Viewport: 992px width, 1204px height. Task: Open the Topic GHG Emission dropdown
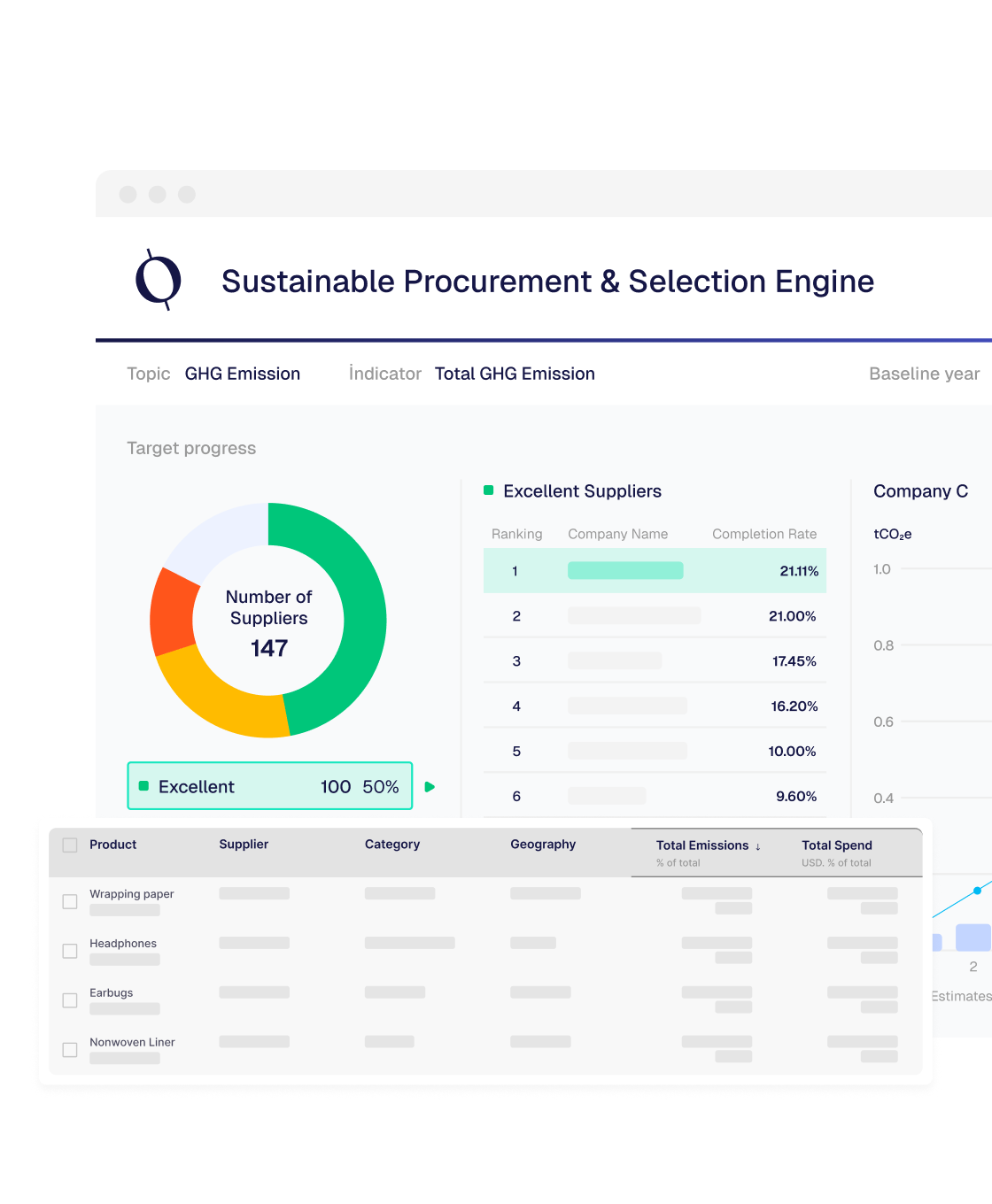click(x=242, y=374)
